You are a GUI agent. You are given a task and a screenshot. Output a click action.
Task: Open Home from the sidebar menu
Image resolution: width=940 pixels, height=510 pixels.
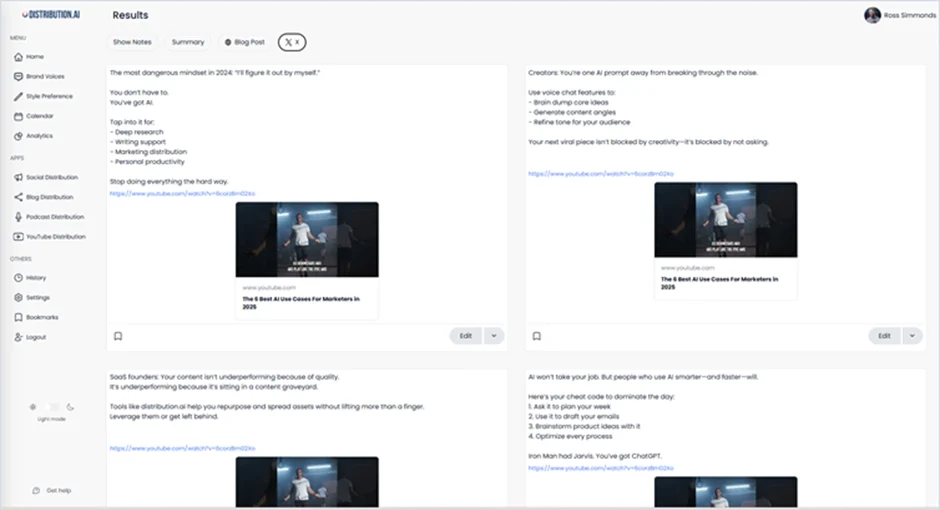[29, 57]
